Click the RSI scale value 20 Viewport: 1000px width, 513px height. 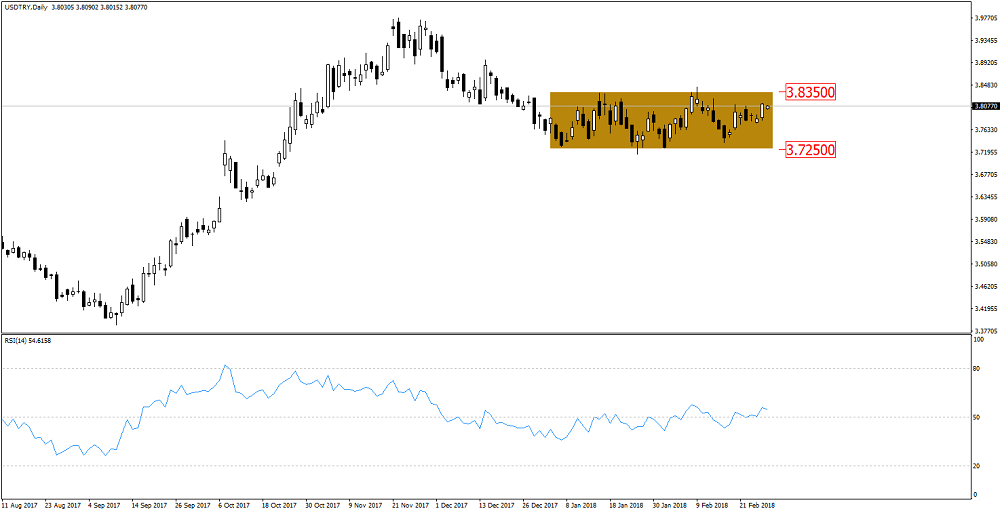979,466
